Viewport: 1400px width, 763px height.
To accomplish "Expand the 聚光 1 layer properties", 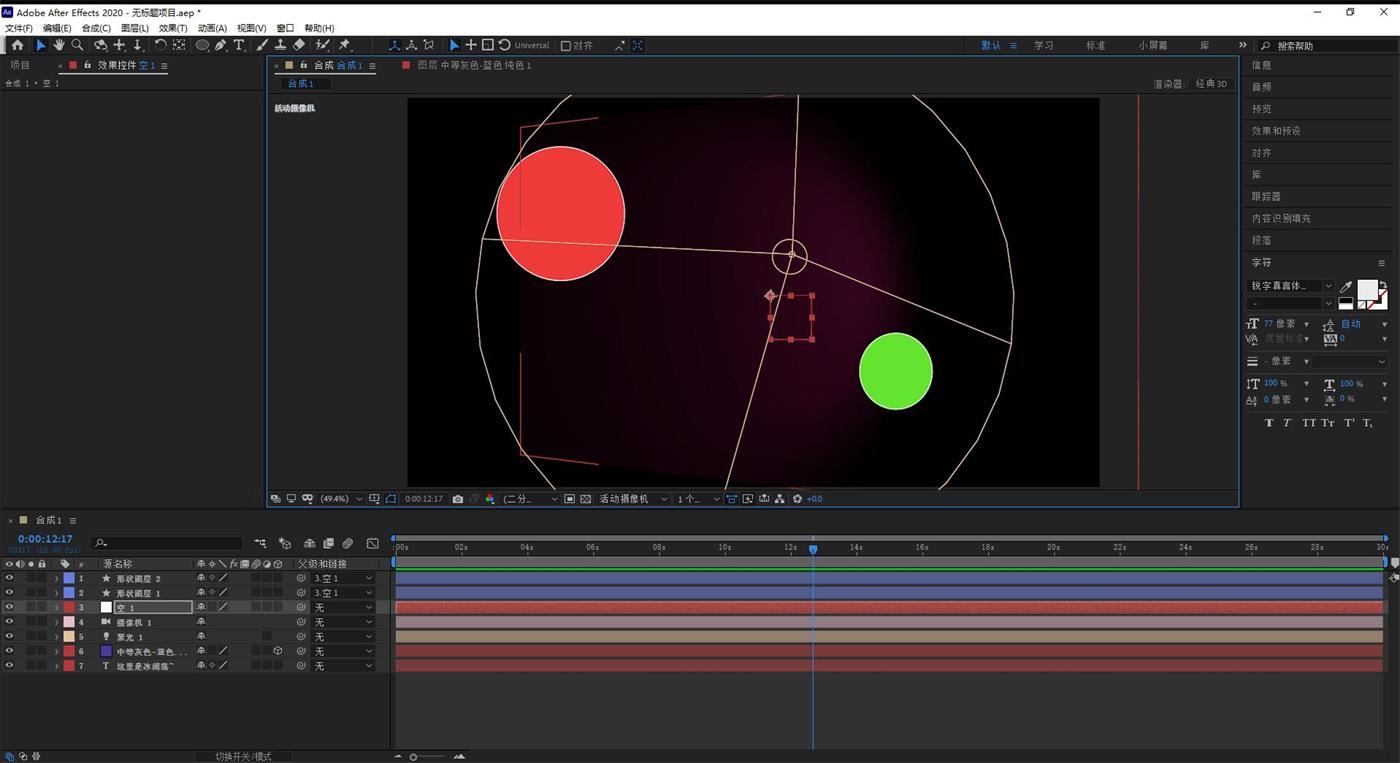I will (56, 637).
